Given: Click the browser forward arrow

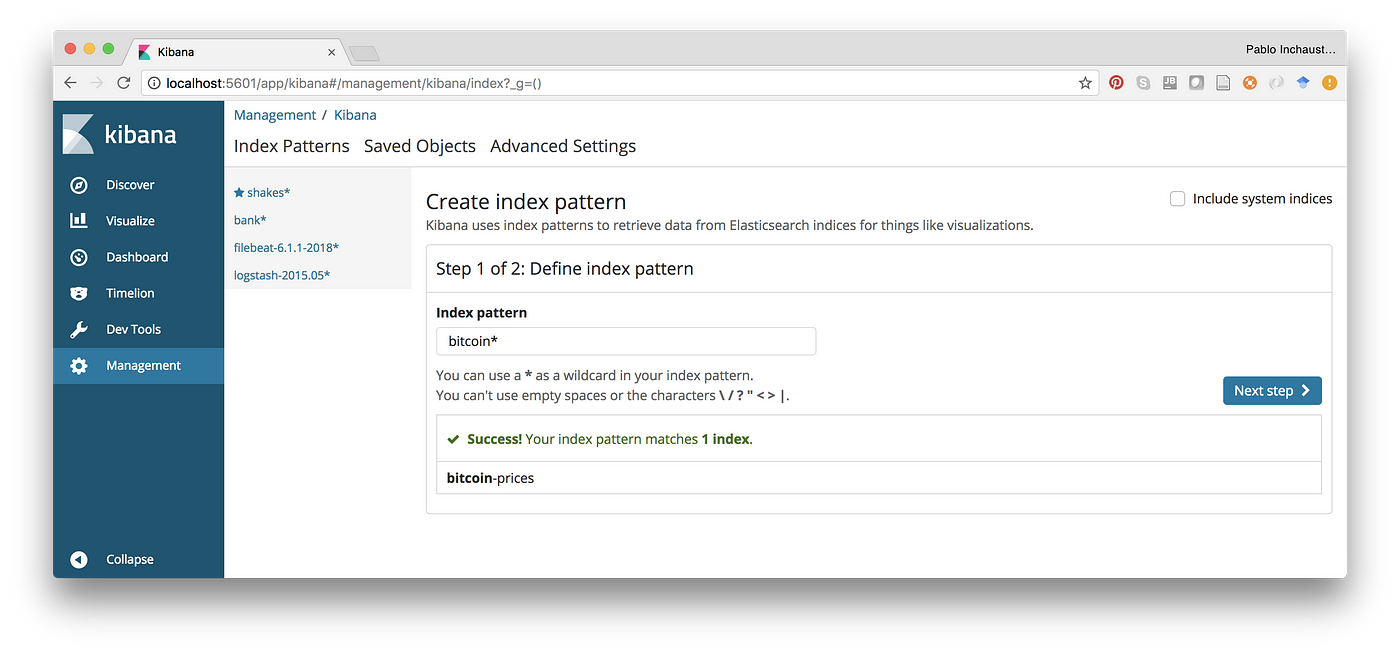Looking at the screenshot, I should pyautogui.click(x=97, y=83).
